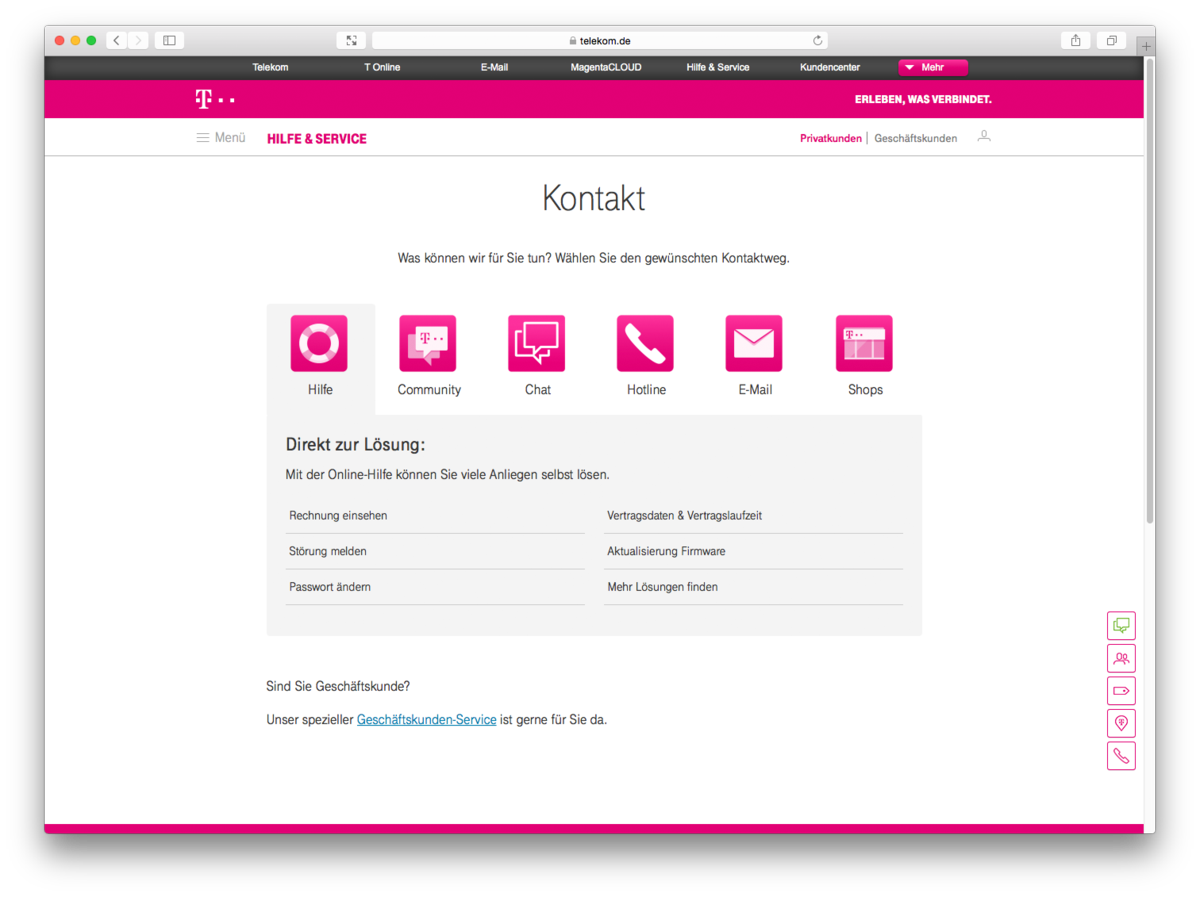This screenshot has height=897, width=1200.
Task: Open MagentaCLOUD in the top navigation
Action: [x=606, y=68]
